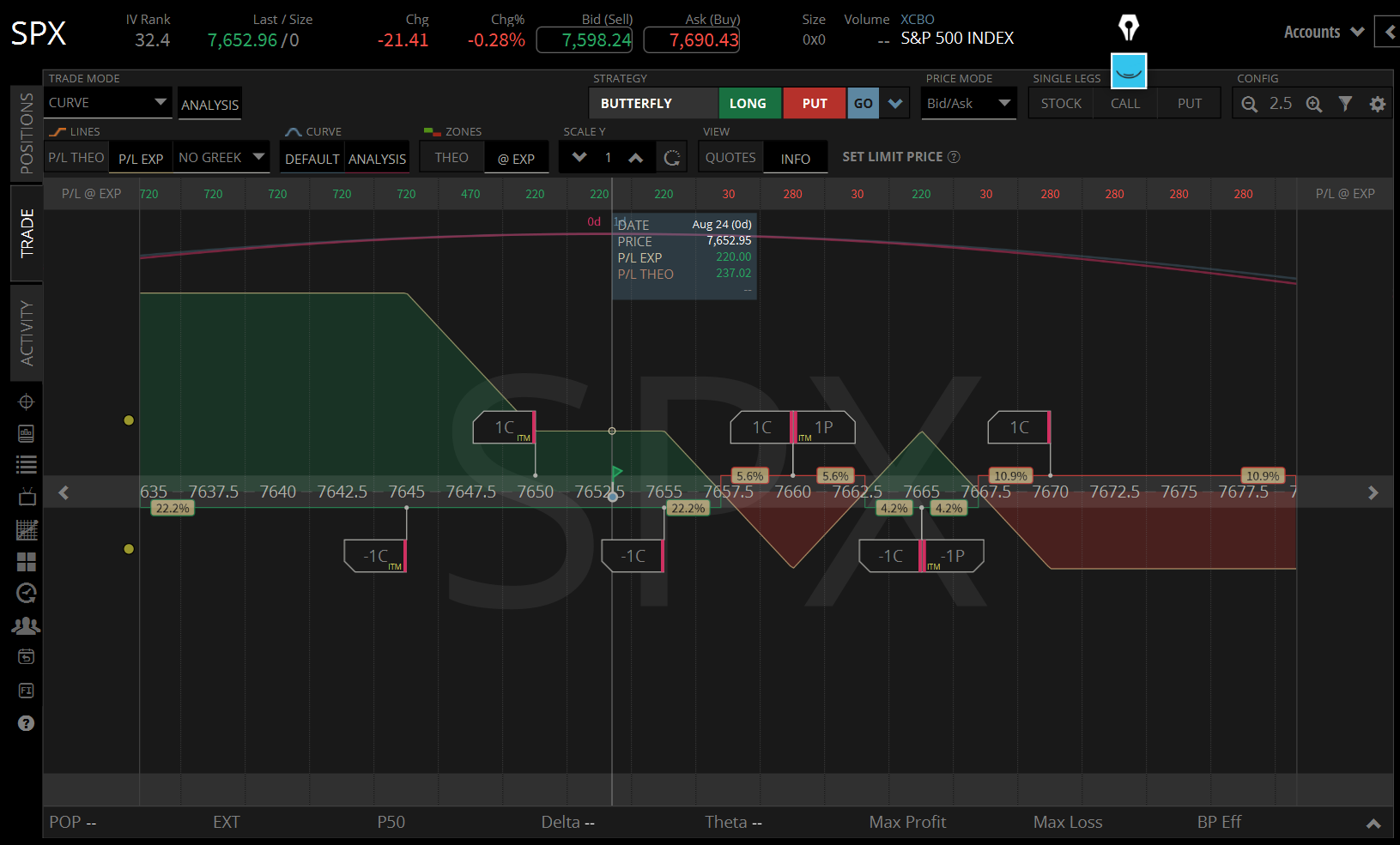Click the 1C leg marker at 7670

[1019, 427]
